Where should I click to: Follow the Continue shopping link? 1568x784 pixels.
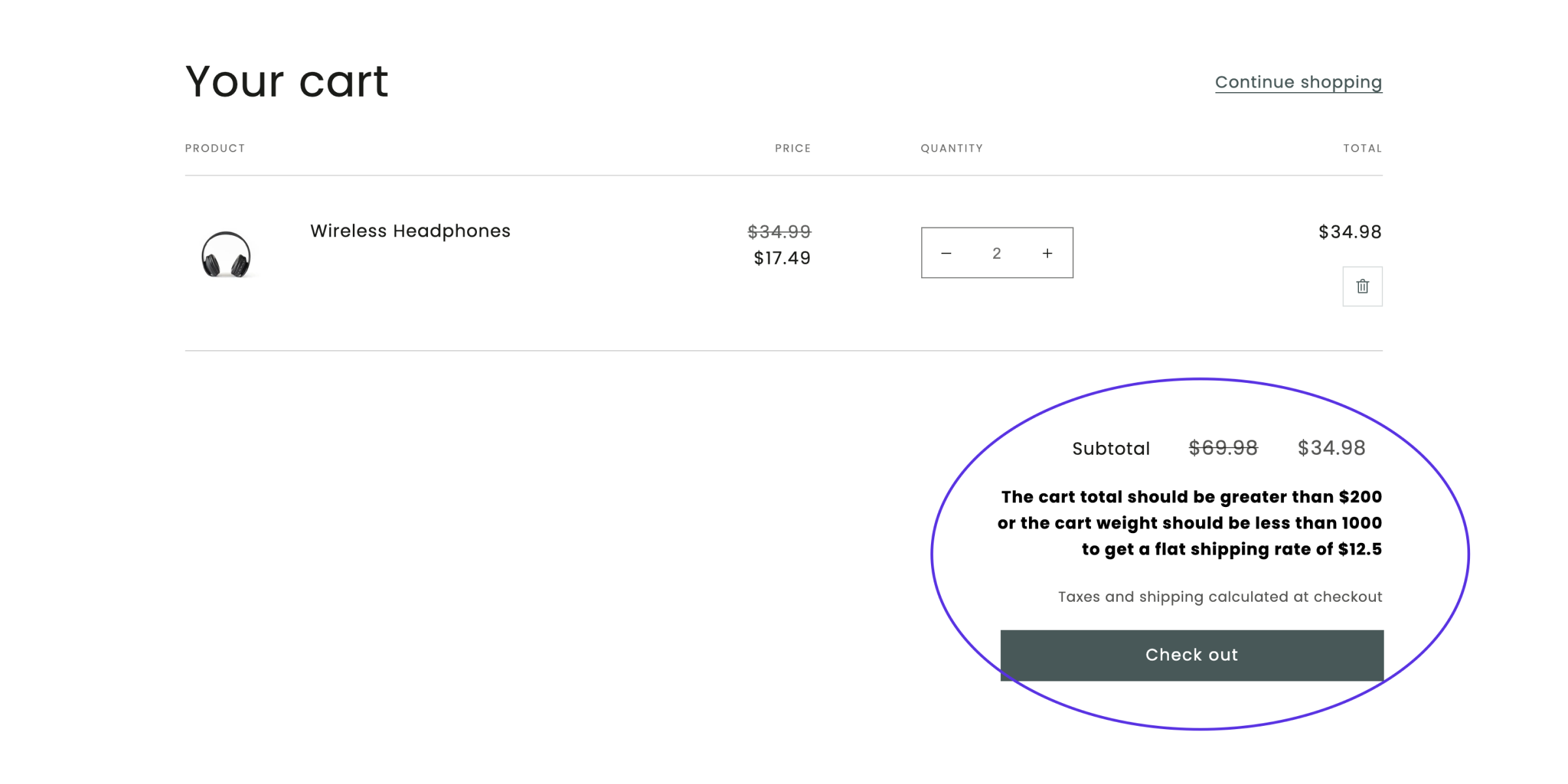1298,82
